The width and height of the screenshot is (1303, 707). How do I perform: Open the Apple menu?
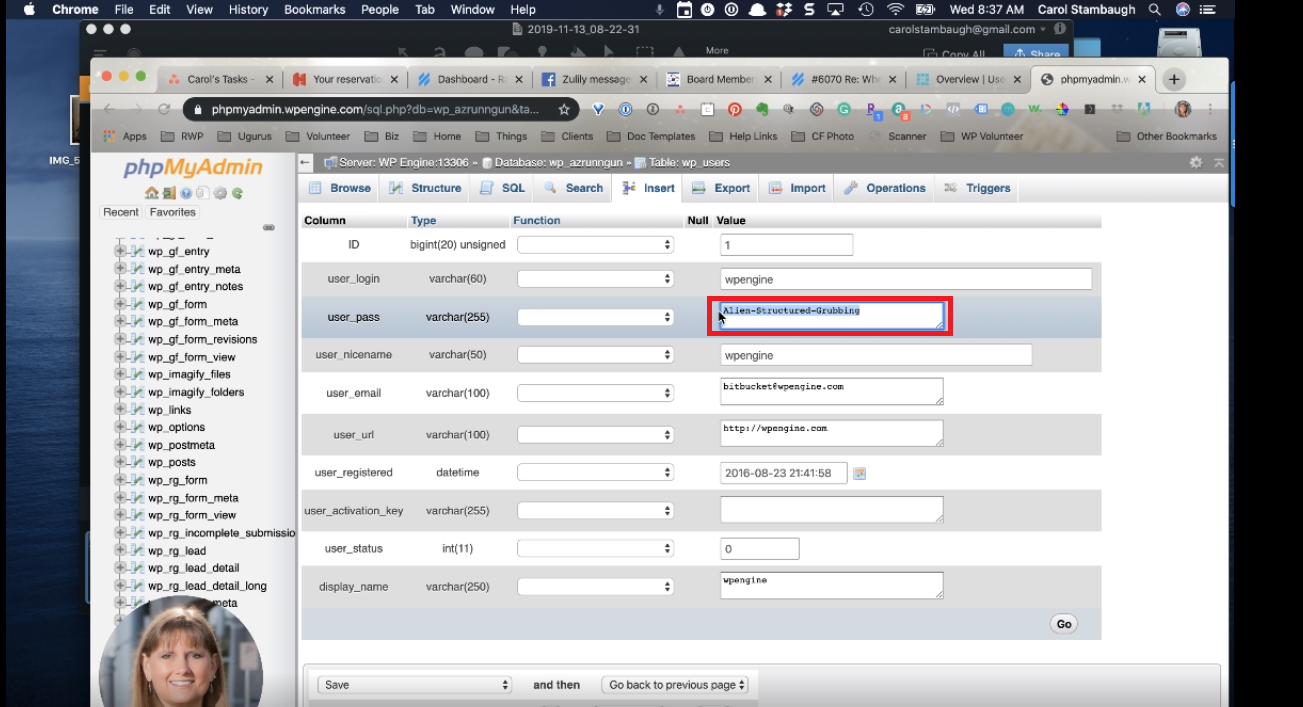28,9
